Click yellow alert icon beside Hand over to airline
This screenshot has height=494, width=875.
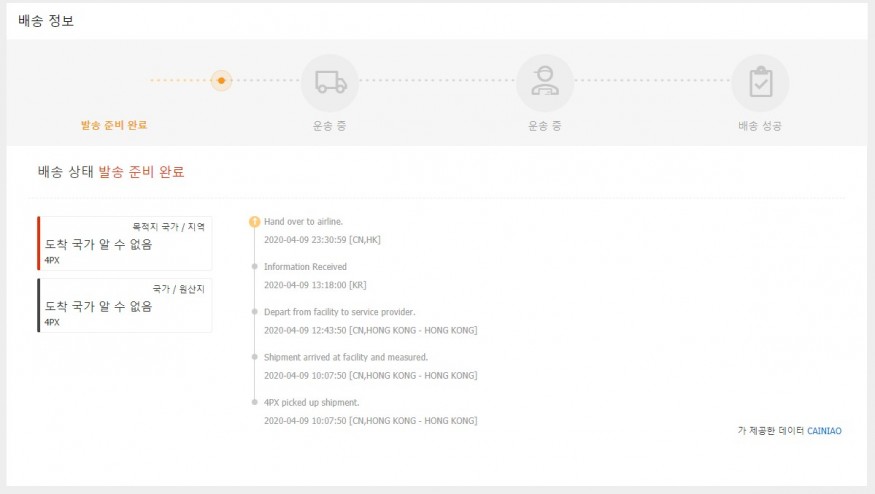(254, 221)
